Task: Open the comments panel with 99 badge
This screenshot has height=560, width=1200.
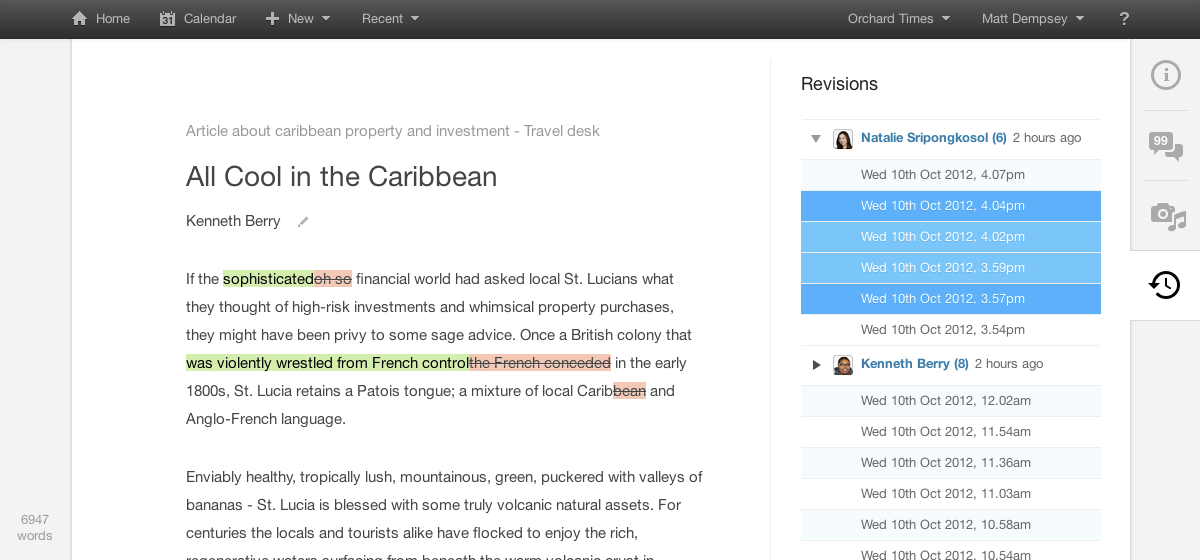Action: 1165,146
